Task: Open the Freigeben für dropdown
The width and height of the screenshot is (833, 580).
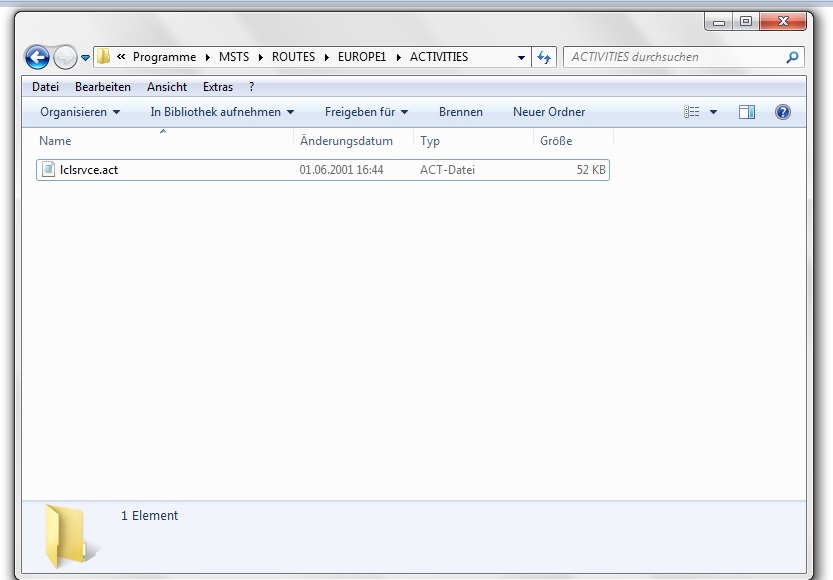Action: pos(366,112)
